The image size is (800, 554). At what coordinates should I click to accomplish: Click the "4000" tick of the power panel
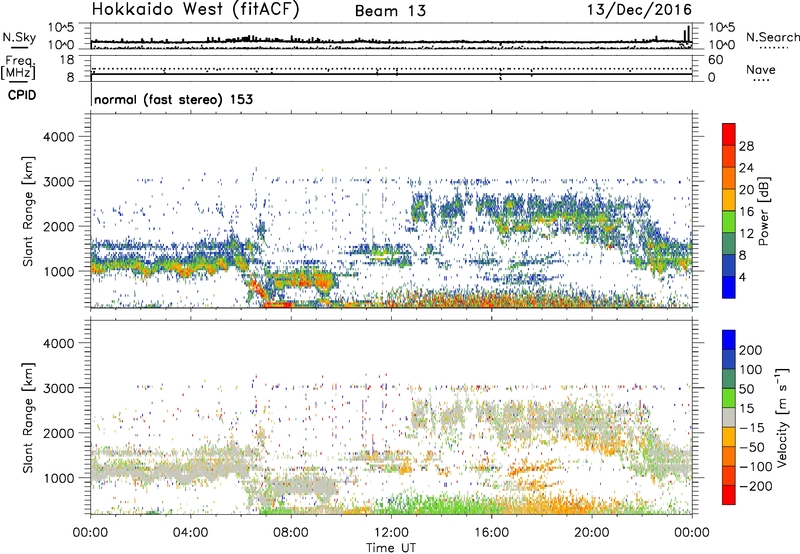58,137
